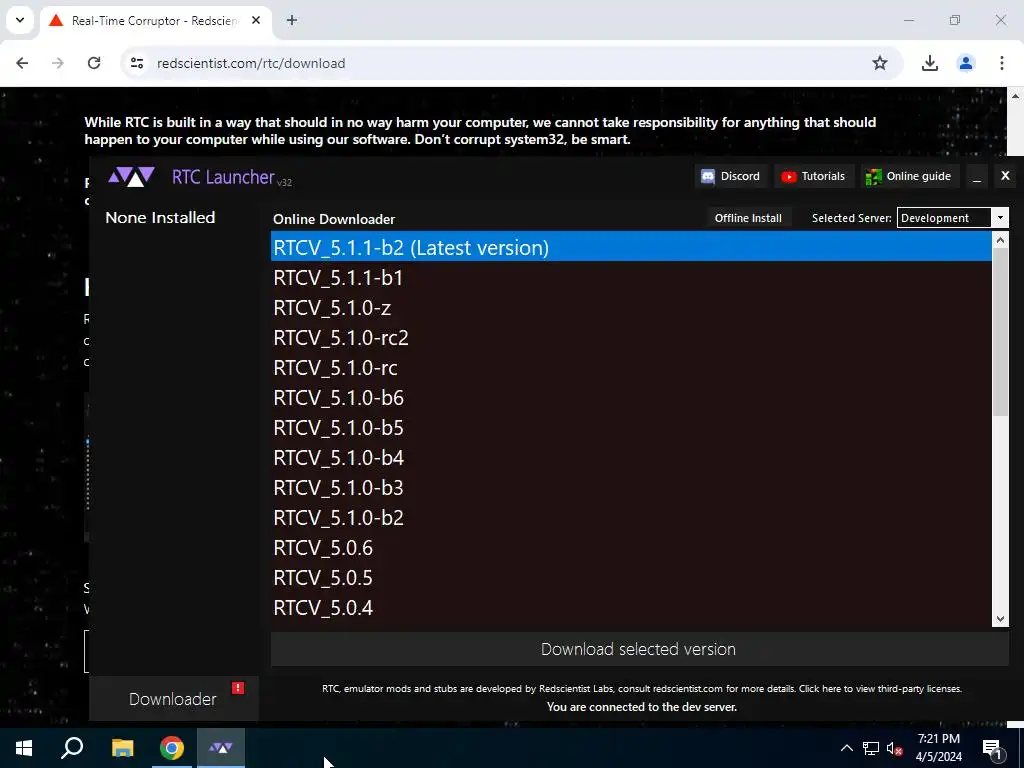Open the taskbar clock and date
The height and width of the screenshot is (768, 1024).
pyautogui.click(x=938, y=748)
